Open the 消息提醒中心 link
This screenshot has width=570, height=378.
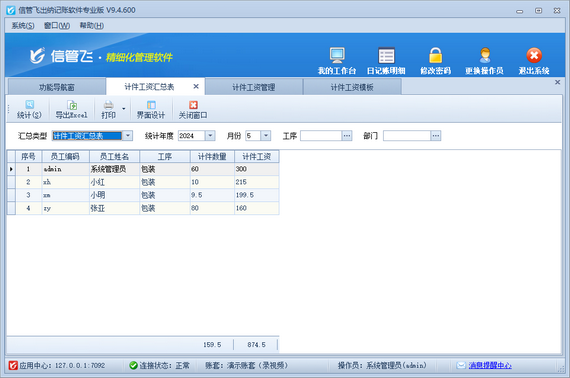point(490,365)
